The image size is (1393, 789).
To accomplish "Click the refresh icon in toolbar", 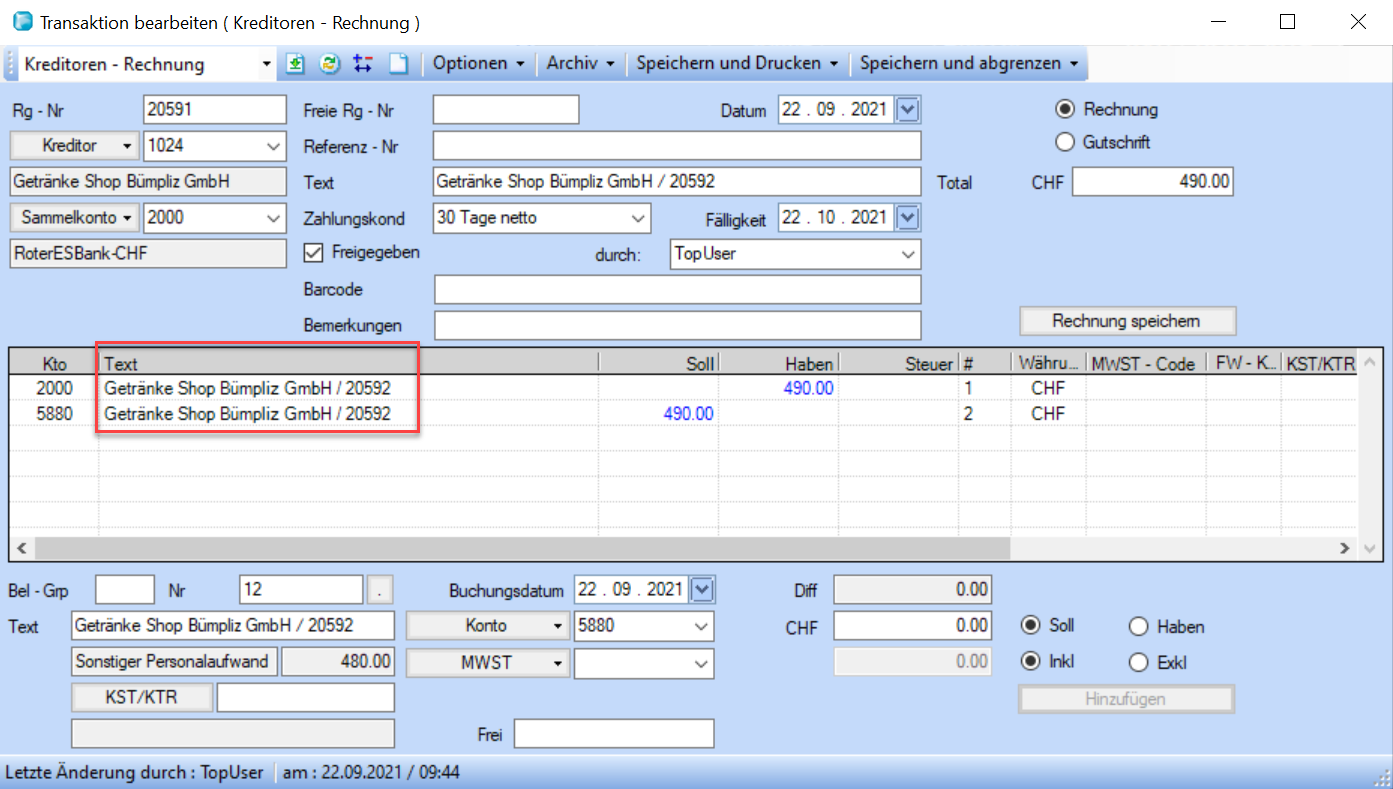I will point(329,64).
